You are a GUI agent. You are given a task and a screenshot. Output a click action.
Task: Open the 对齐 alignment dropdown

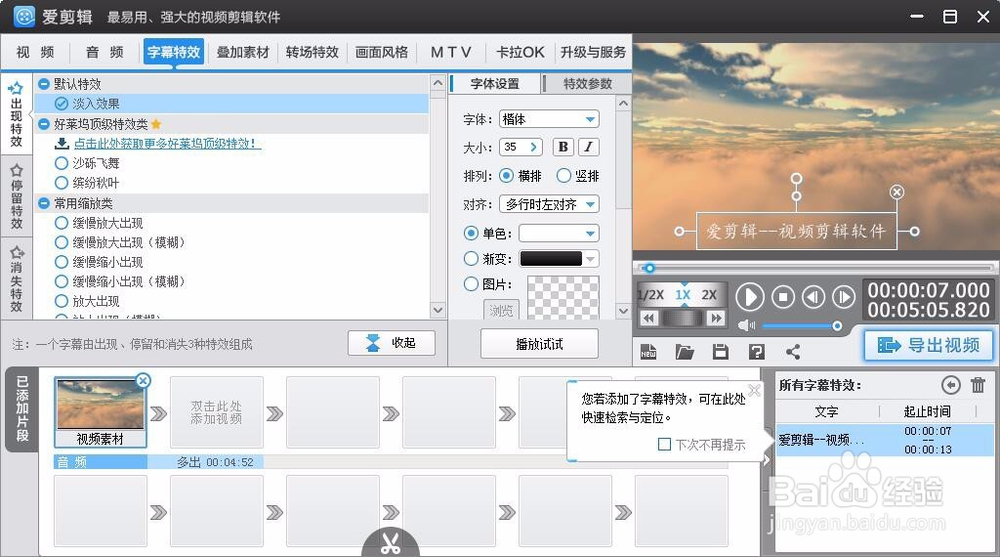point(549,204)
